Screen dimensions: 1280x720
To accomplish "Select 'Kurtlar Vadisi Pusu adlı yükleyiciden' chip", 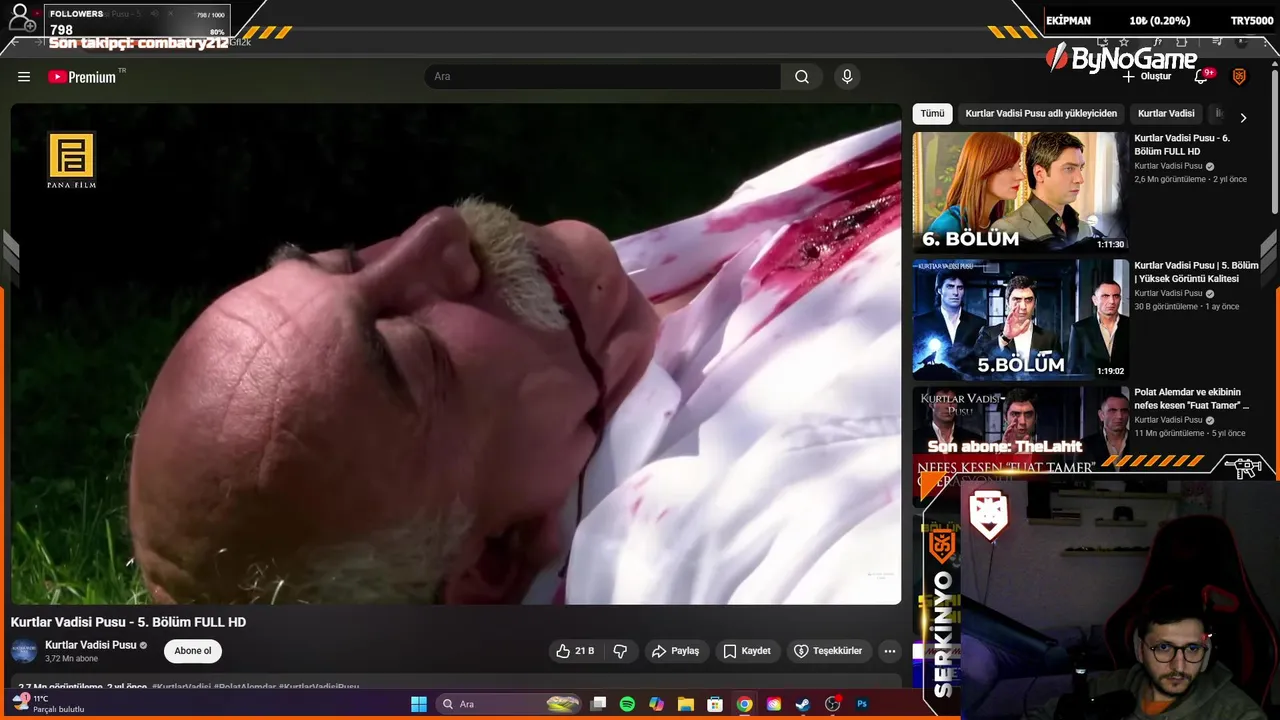I will click(1041, 114).
